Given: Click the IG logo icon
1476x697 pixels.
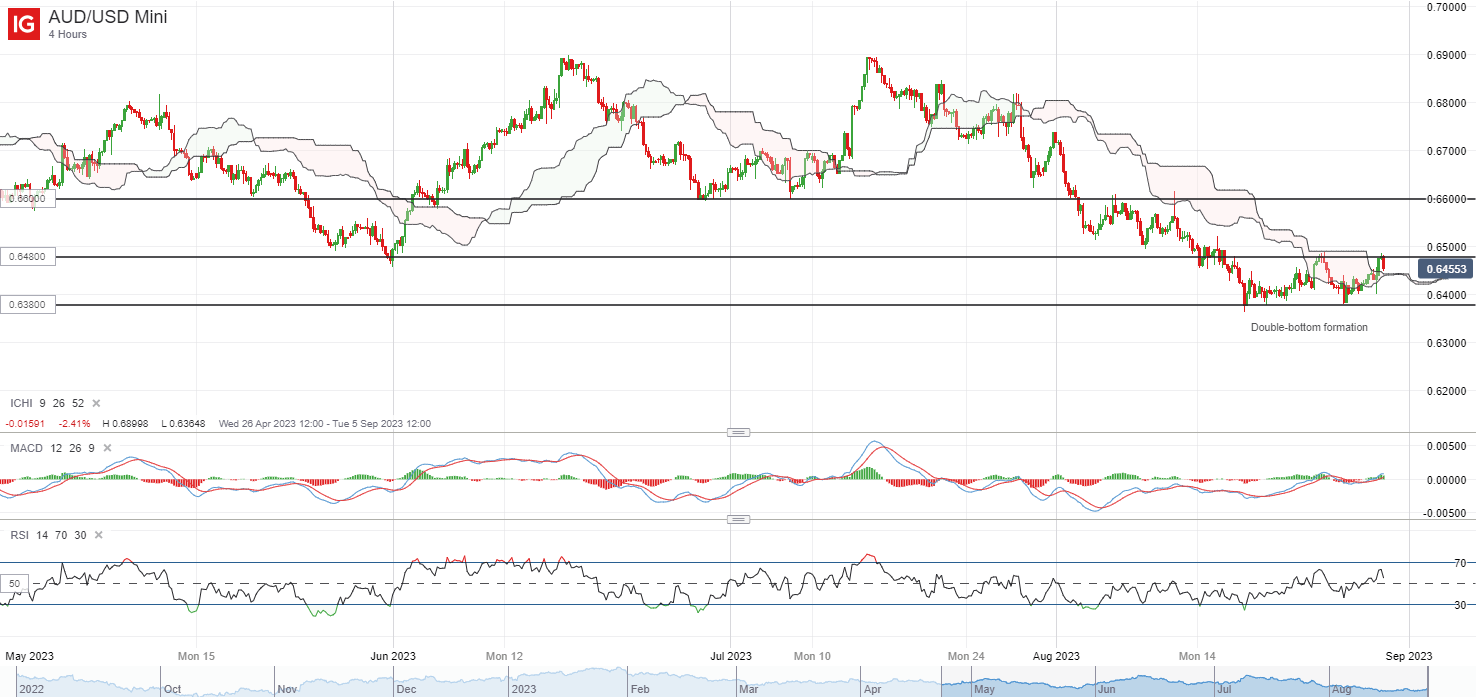Looking at the screenshot, I should (24, 24).
